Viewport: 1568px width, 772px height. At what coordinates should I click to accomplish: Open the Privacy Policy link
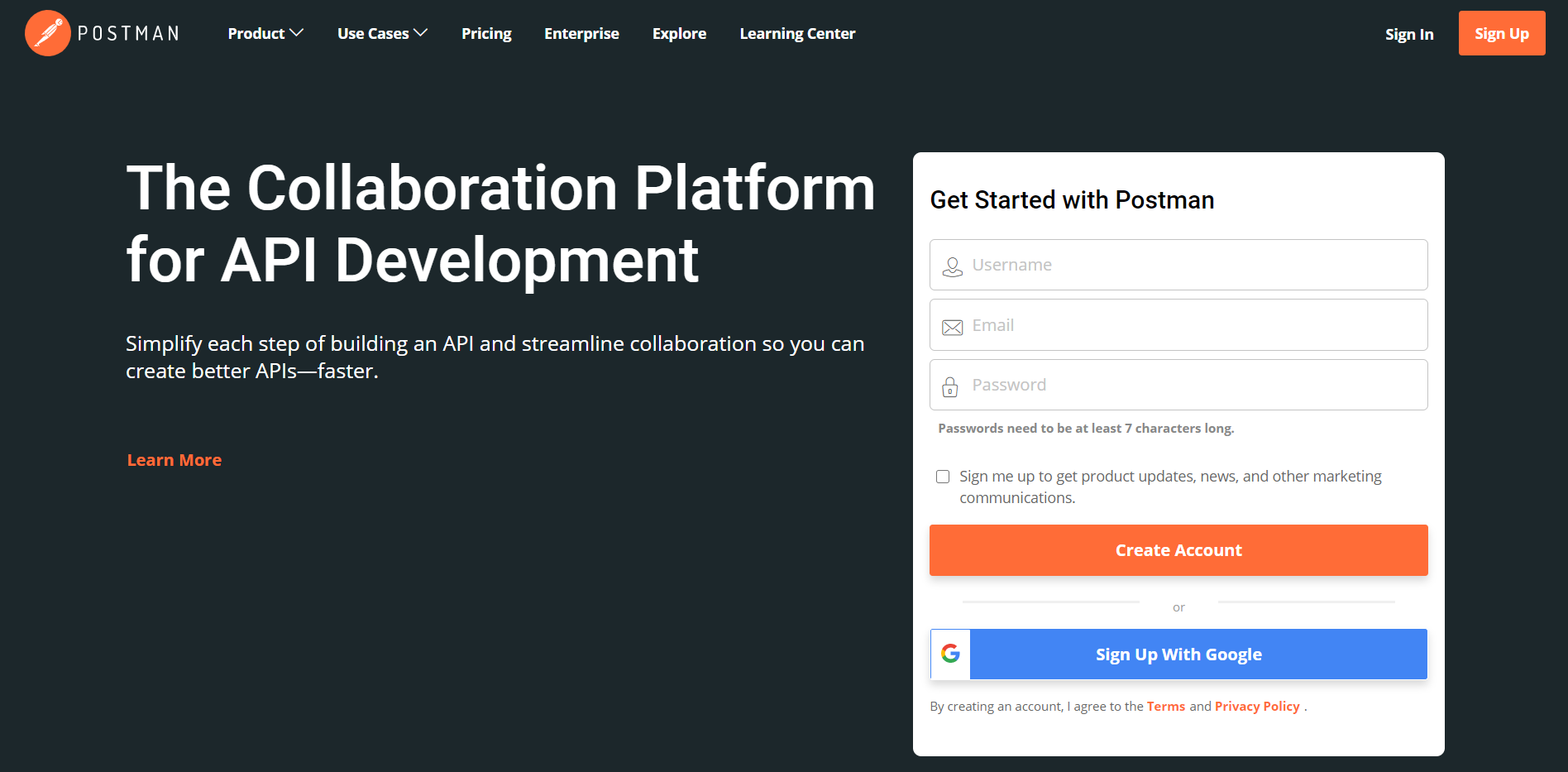tap(1257, 706)
